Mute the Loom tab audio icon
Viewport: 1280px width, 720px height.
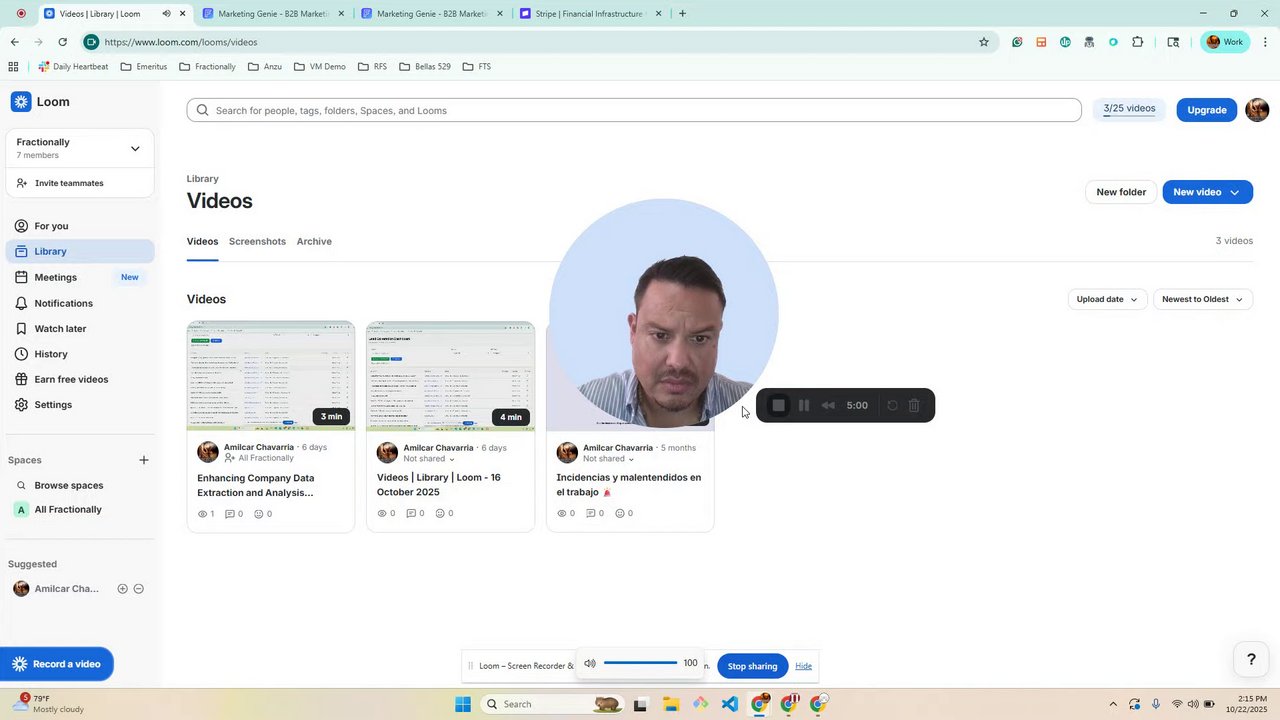pos(166,14)
